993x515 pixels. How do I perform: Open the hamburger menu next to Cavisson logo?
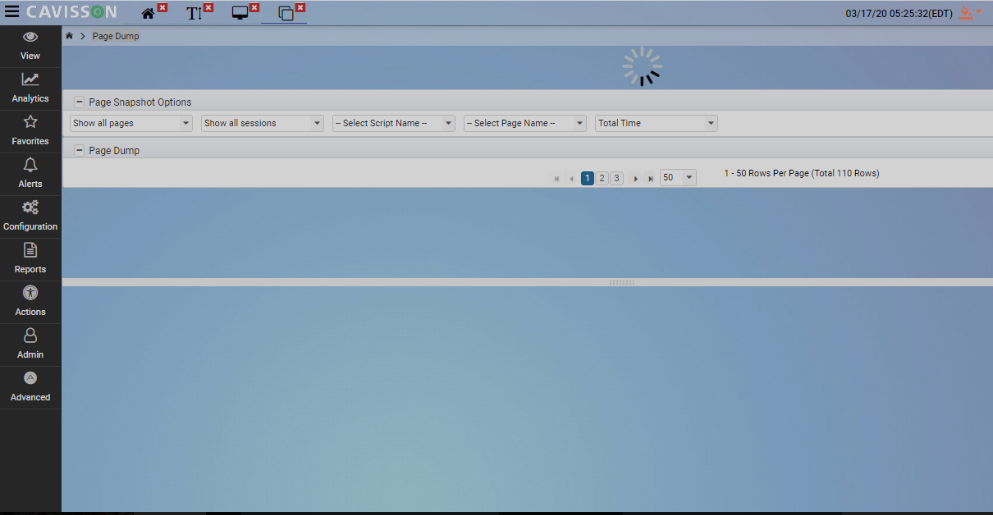12,11
